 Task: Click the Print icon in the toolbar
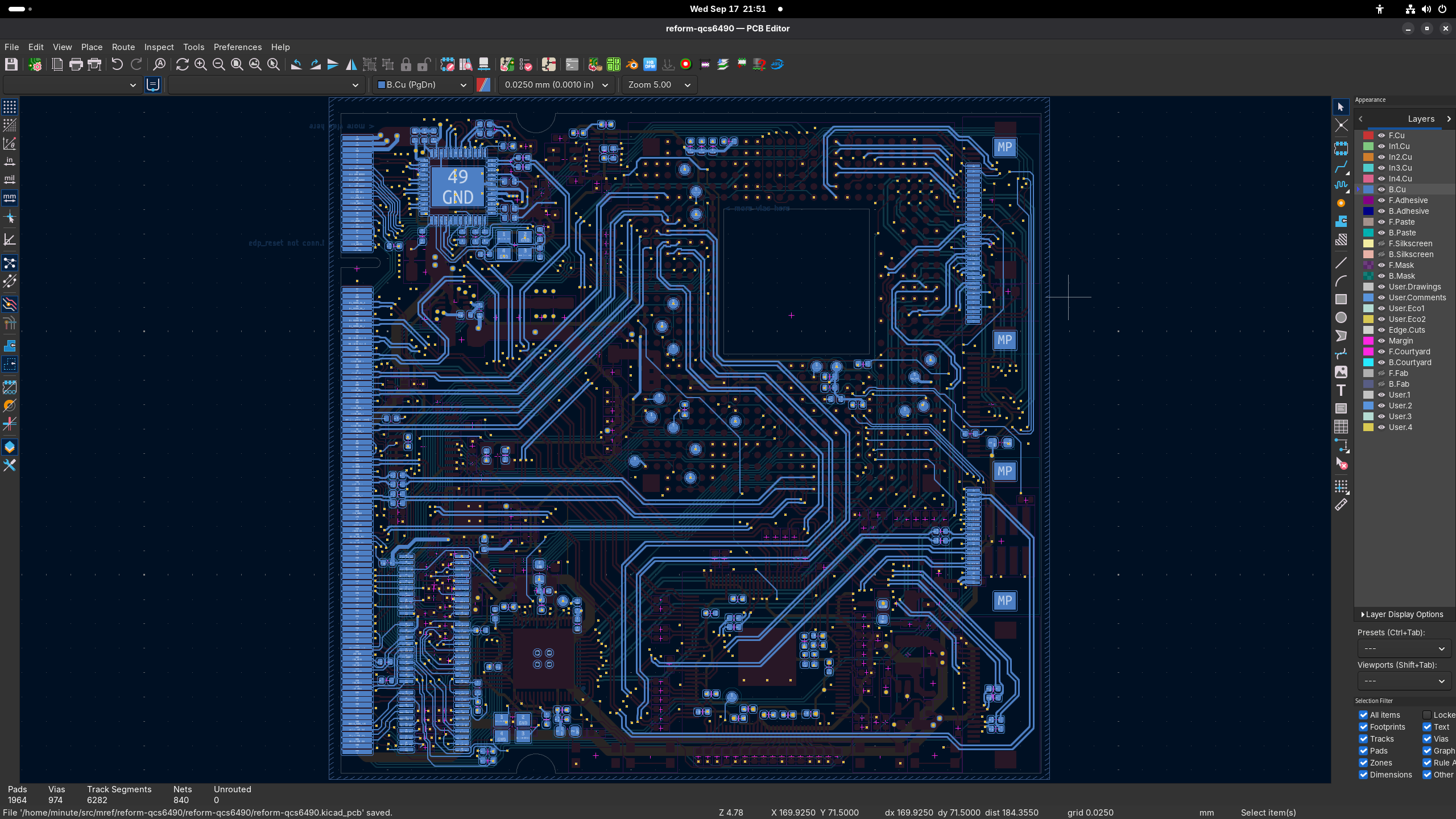[x=76, y=64]
